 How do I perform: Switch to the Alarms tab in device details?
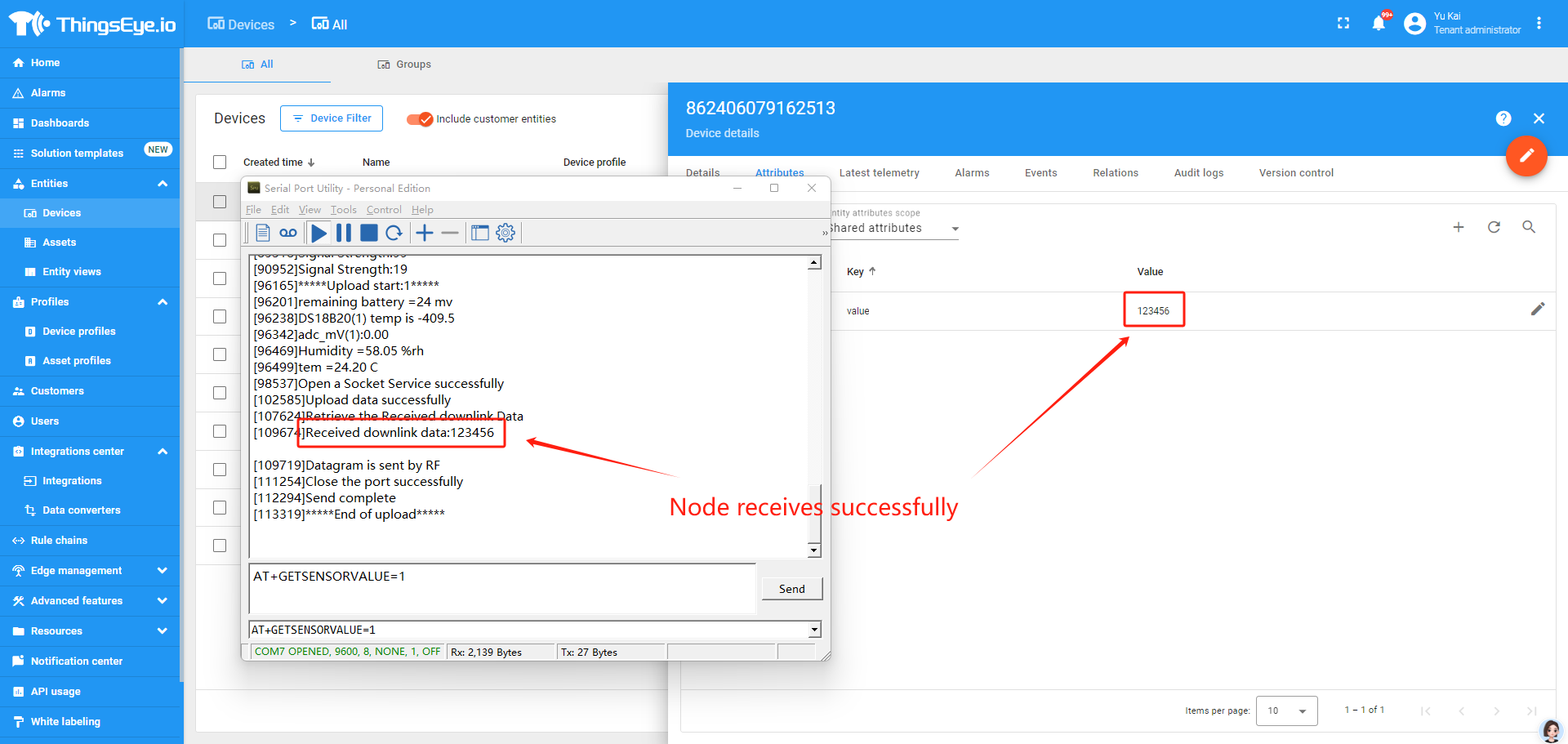972,173
